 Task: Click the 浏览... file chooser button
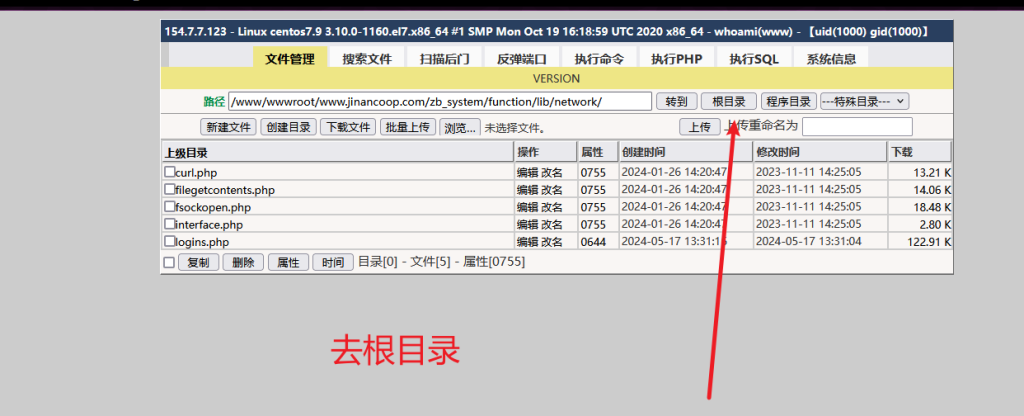click(460, 127)
